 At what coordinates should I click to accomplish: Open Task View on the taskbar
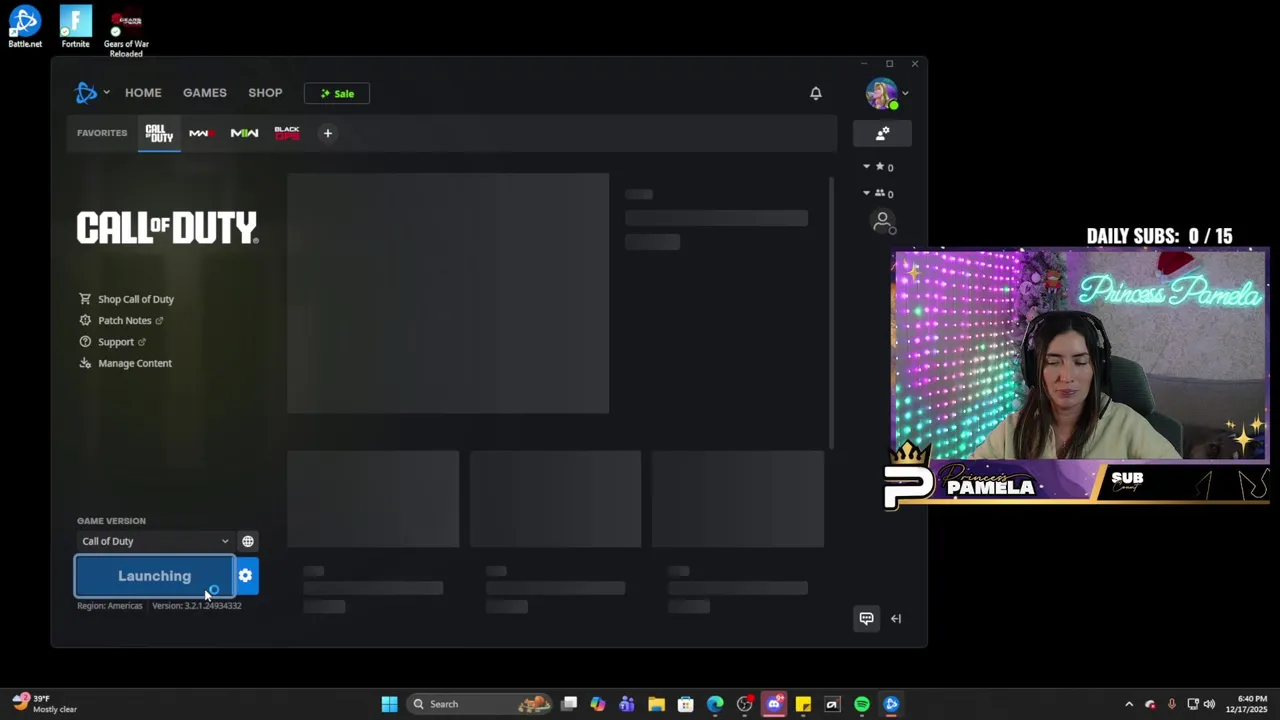pyautogui.click(x=569, y=704)
